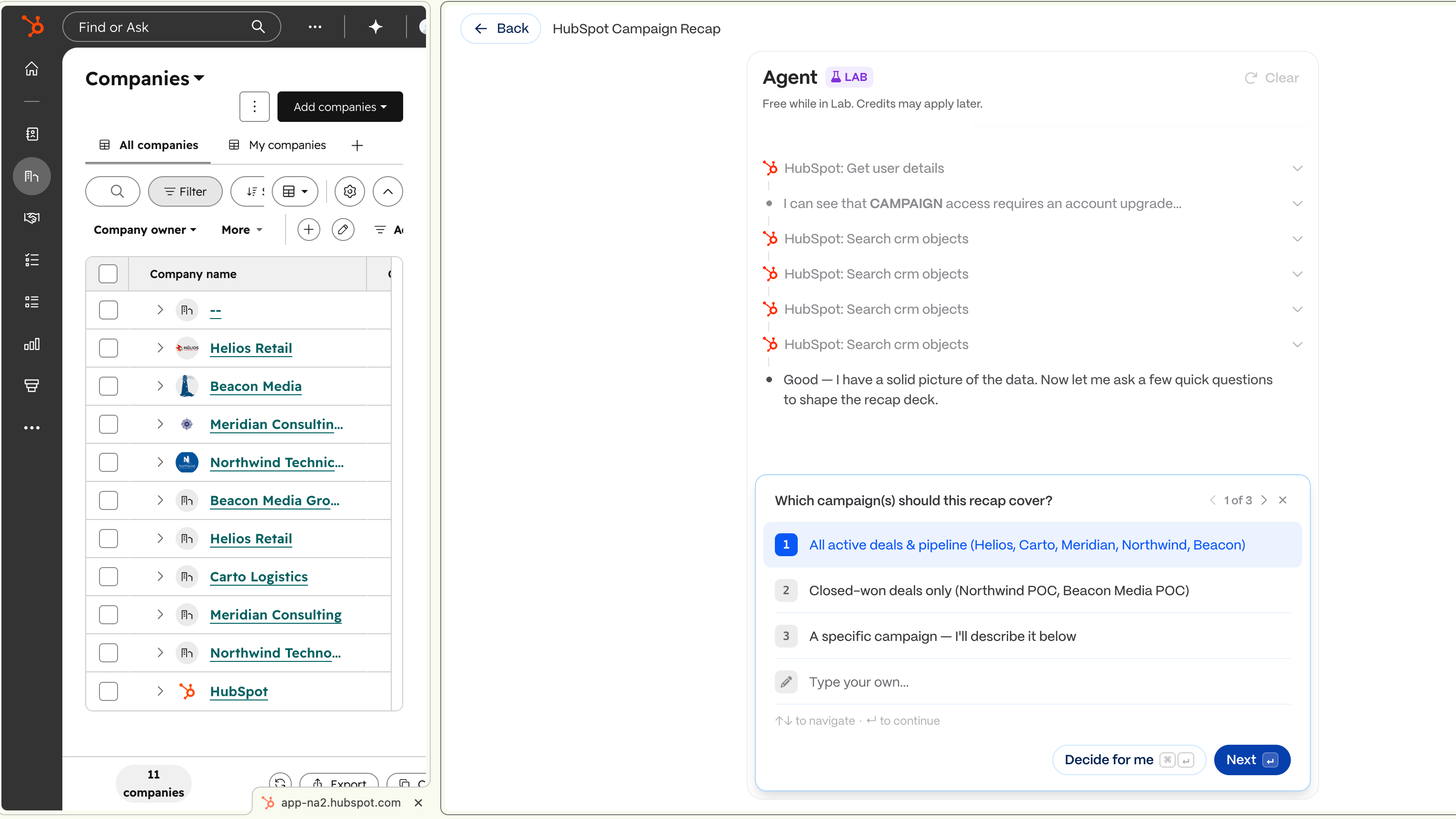Check the Northwind Technic... row checkbox
Image resolution: width=1456 pixels, height=819 pixels.
pyautogui.click(x=108, y=462)
